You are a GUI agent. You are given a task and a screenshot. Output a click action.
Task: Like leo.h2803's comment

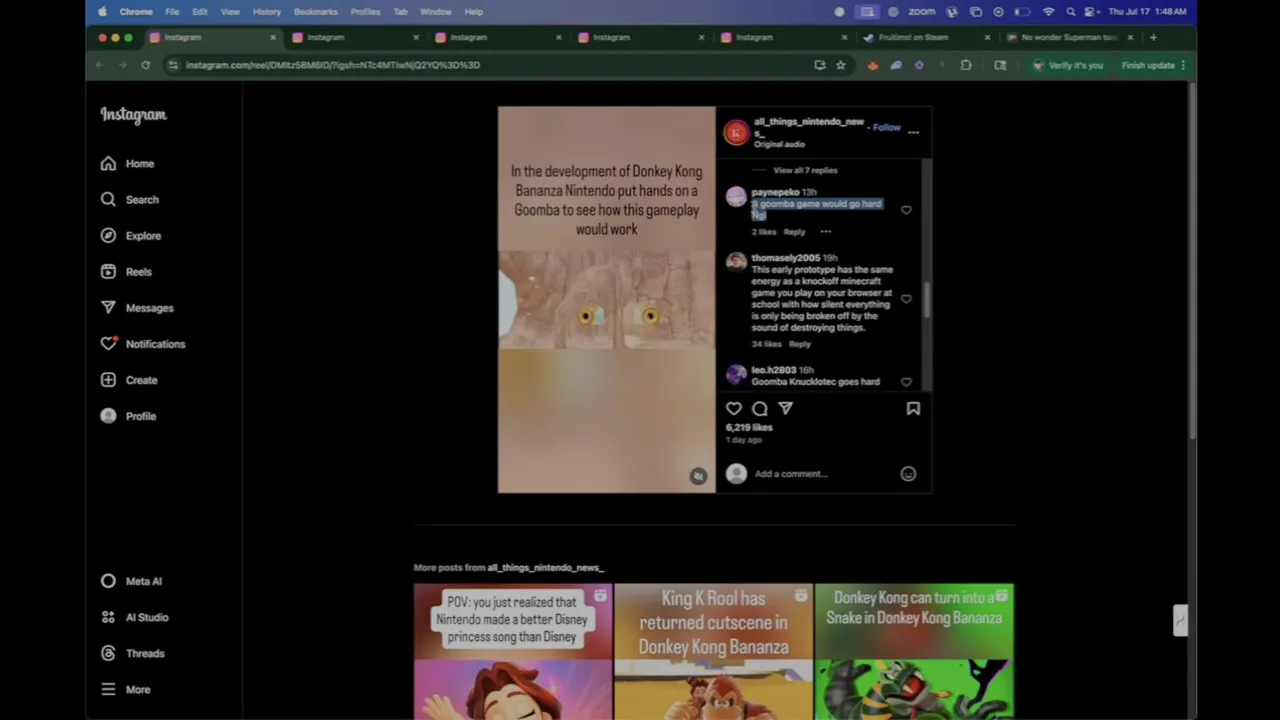(906, 381)
